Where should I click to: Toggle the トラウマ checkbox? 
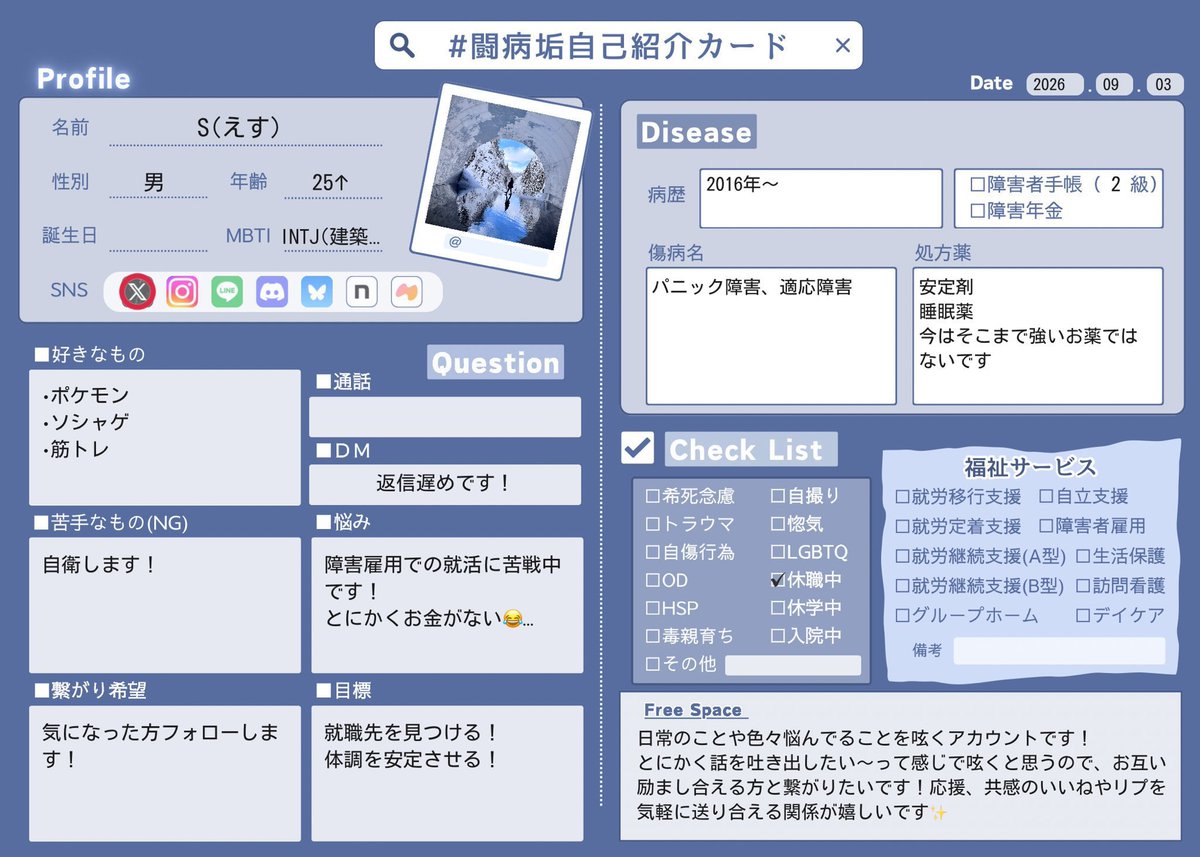[652, 524]
